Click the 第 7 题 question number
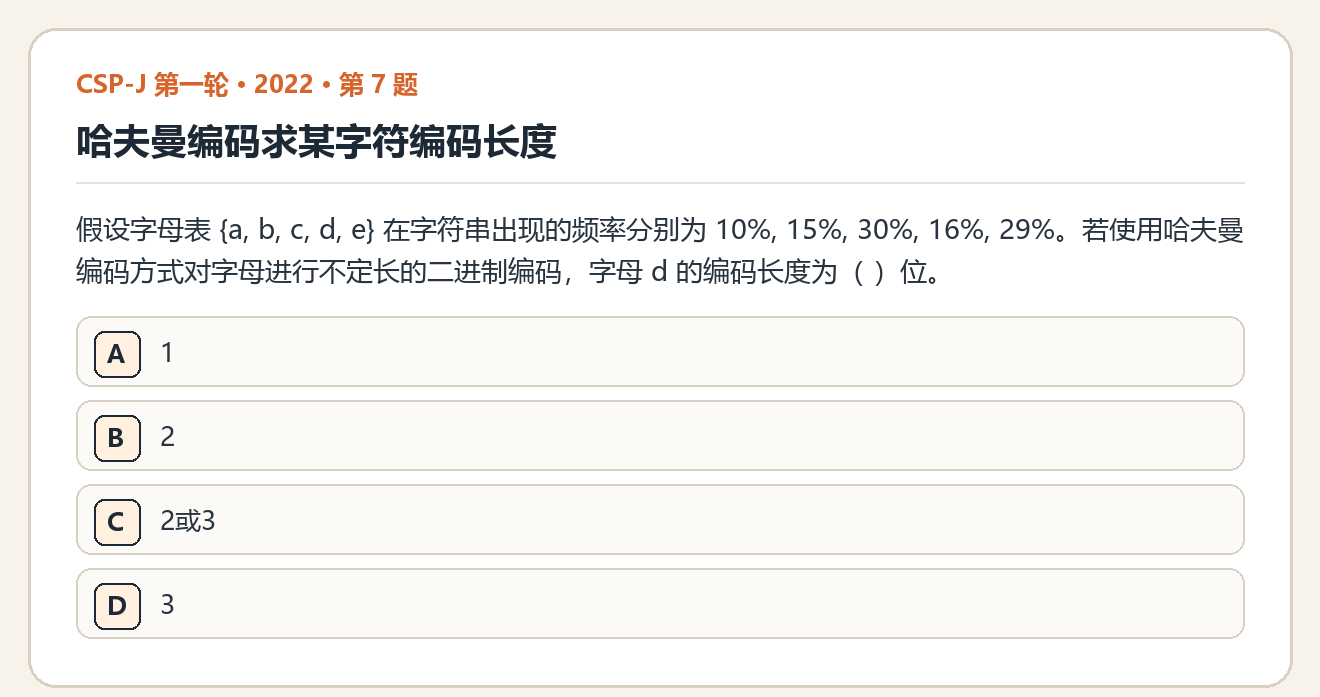This screenshot has height=697, width=1320. (x=378, y=85)
